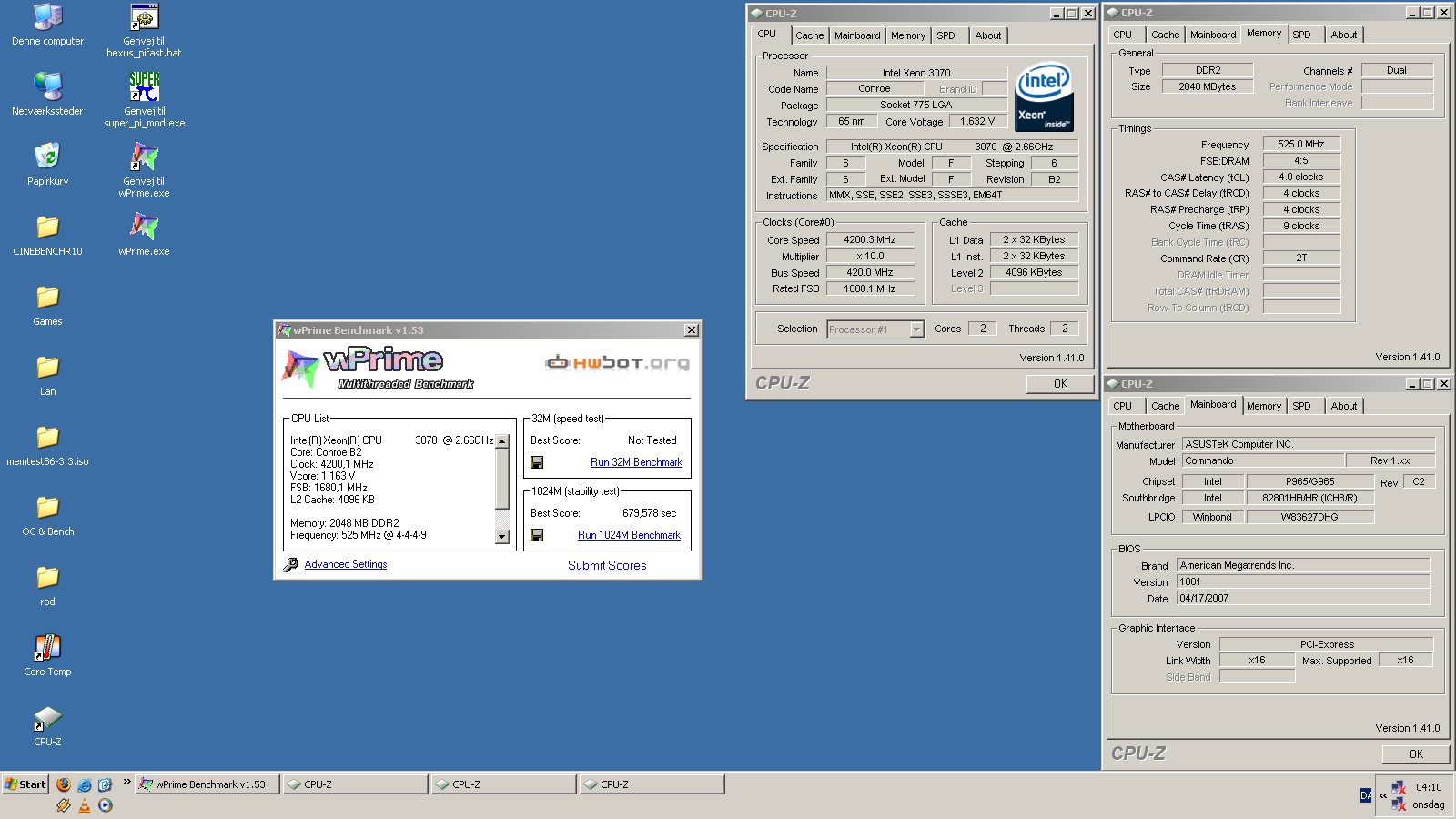Viewport: 1456px width, 819px height.
Task: Click the Core Speed value 4200.3 MHz
Action: 869,240
